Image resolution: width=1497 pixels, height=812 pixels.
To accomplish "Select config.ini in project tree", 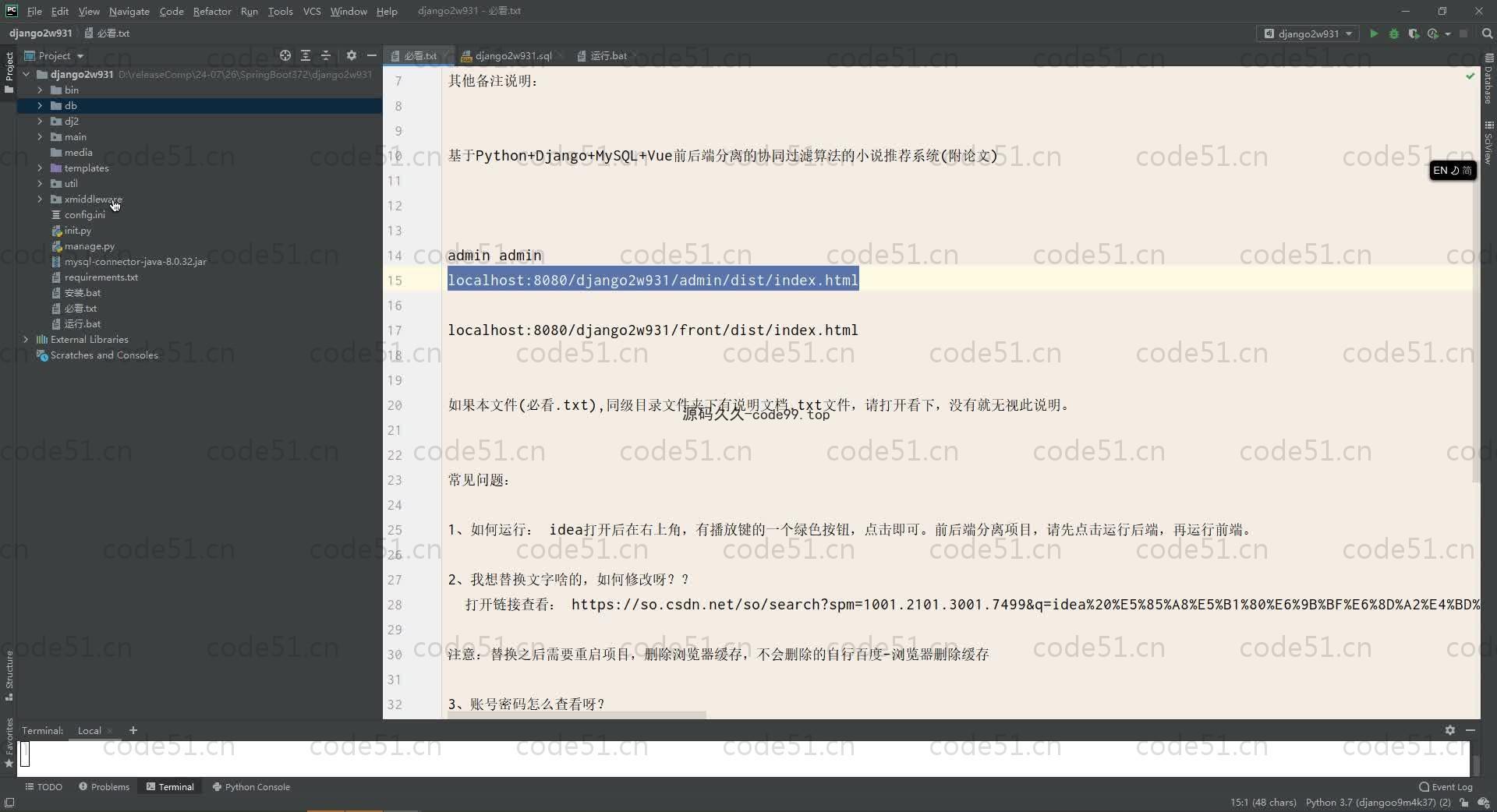I will click(x=84, y=215).
